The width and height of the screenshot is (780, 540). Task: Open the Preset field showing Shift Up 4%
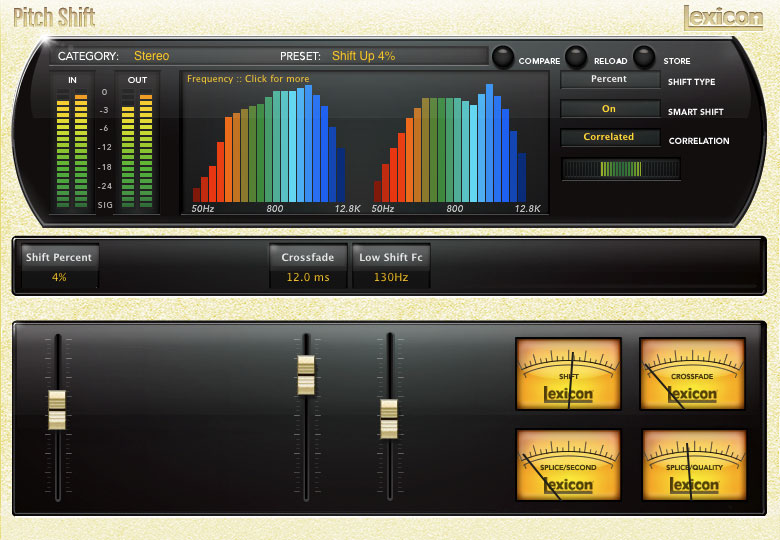pyautogui.click(x=363, y=56)
